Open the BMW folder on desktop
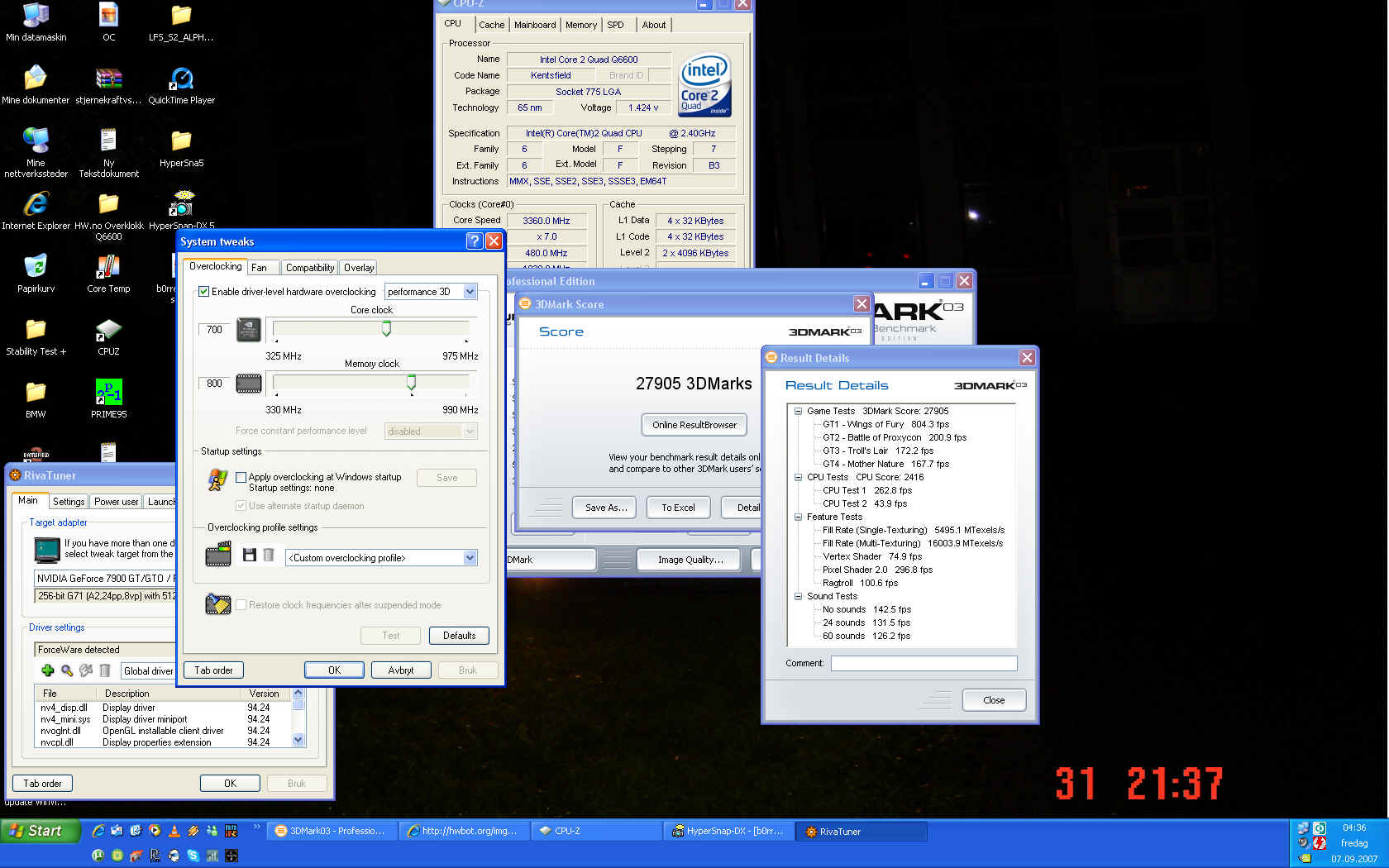1389x868 pixels. point(36,399)
